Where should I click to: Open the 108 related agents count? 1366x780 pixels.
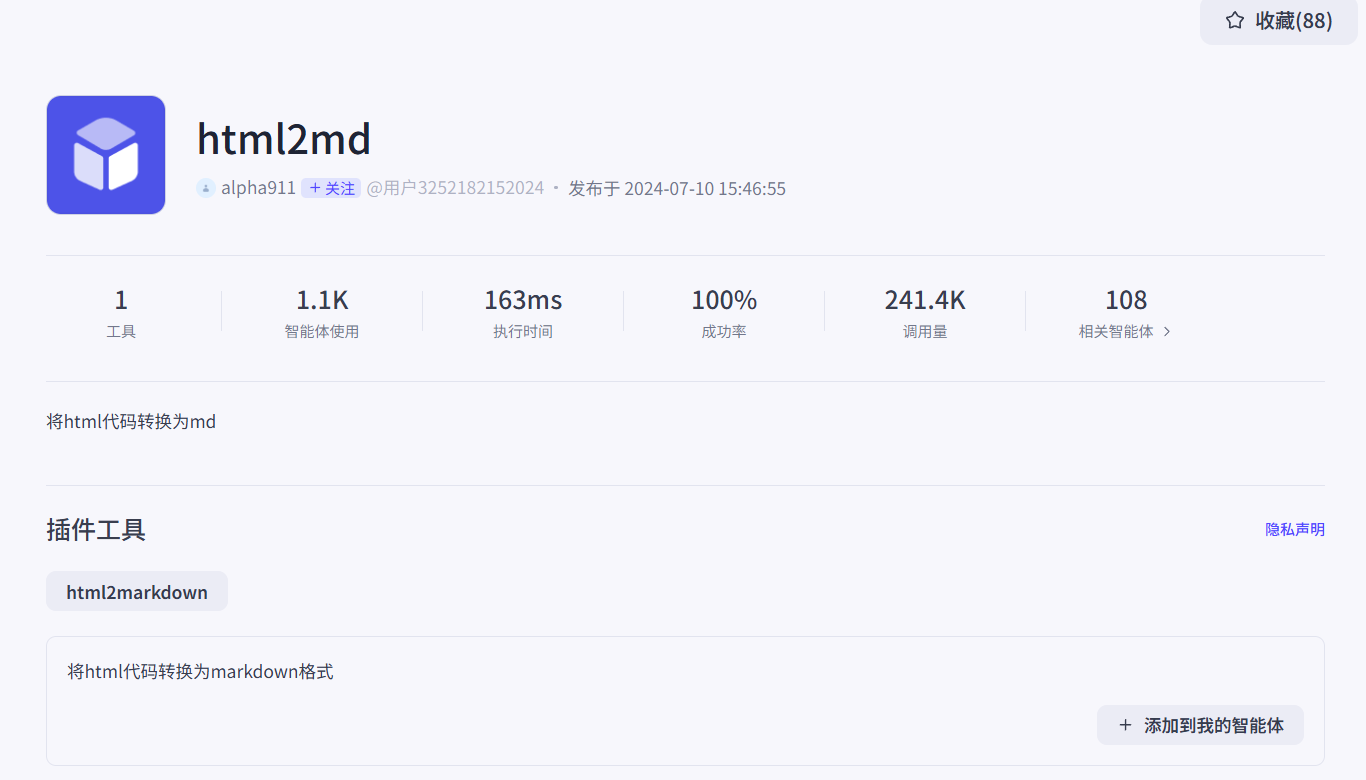point(1126,300)
